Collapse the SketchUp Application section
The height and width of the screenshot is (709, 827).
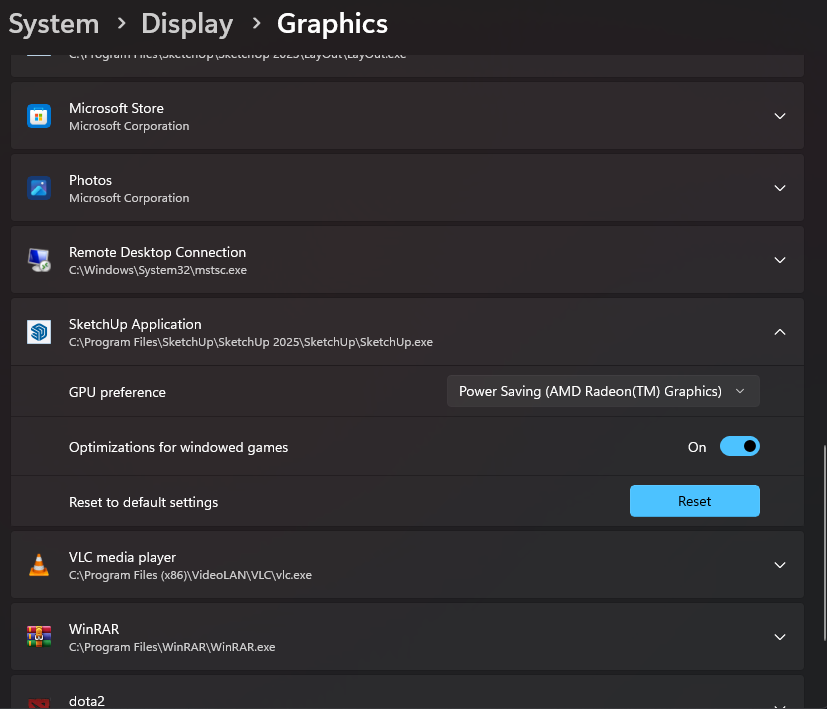click(780, 332)
